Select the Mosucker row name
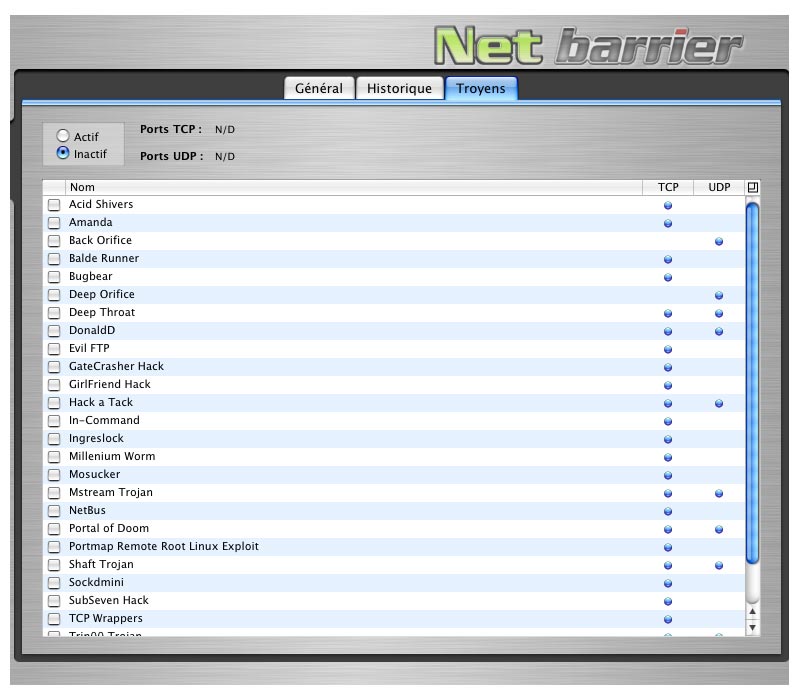The width and height of the screenshot is (800, 700). (x=94, y=474)
